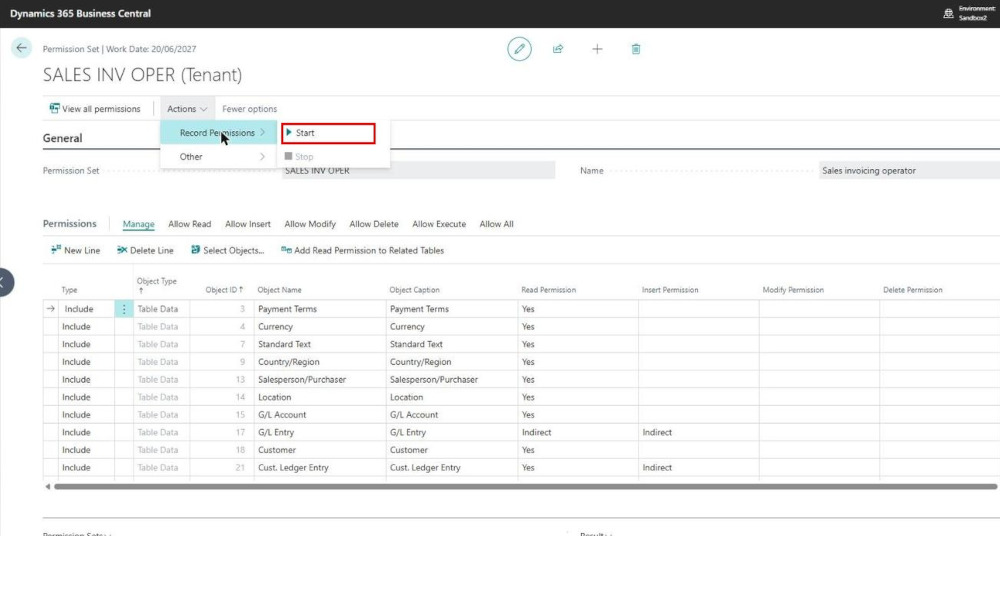Choose Allow Modify menu
The width and height of the screenshot is (1000, 600).
coord(310,224)
